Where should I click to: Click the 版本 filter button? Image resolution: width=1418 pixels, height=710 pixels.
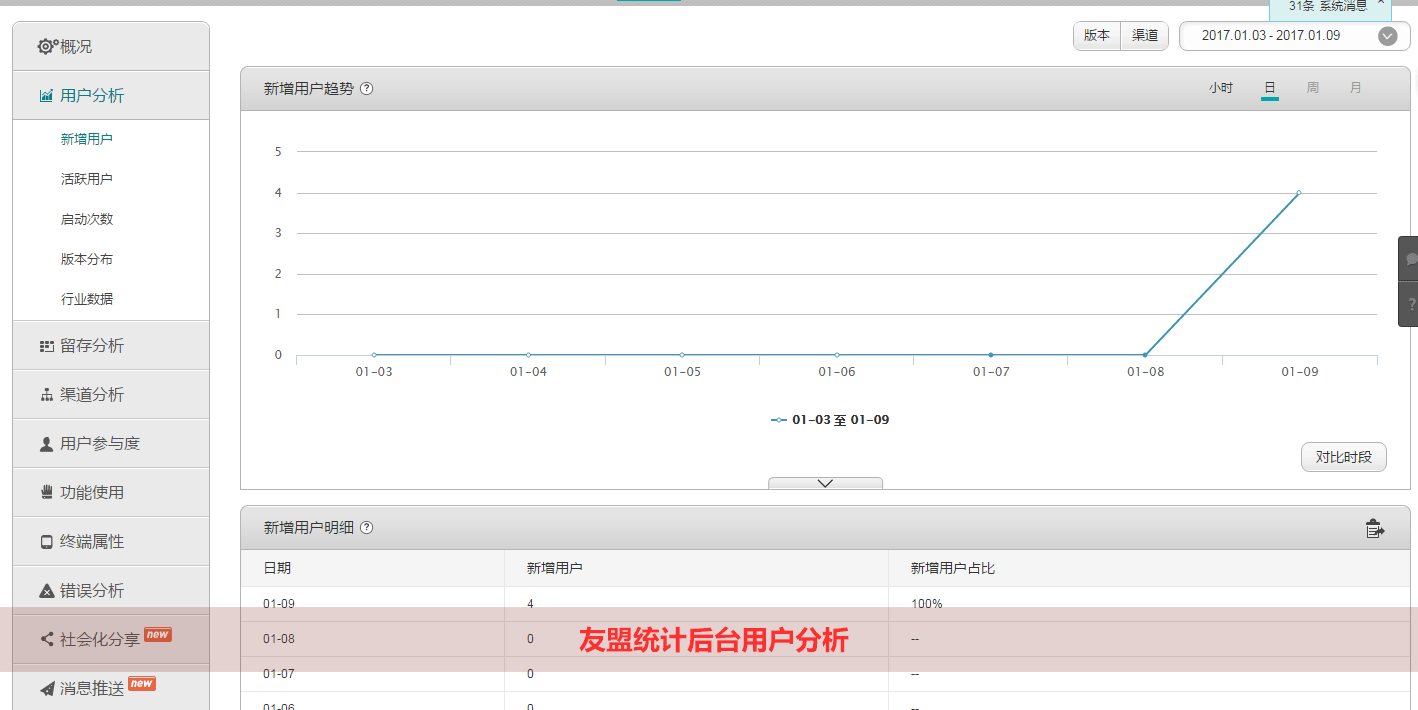click(1097, 36)
